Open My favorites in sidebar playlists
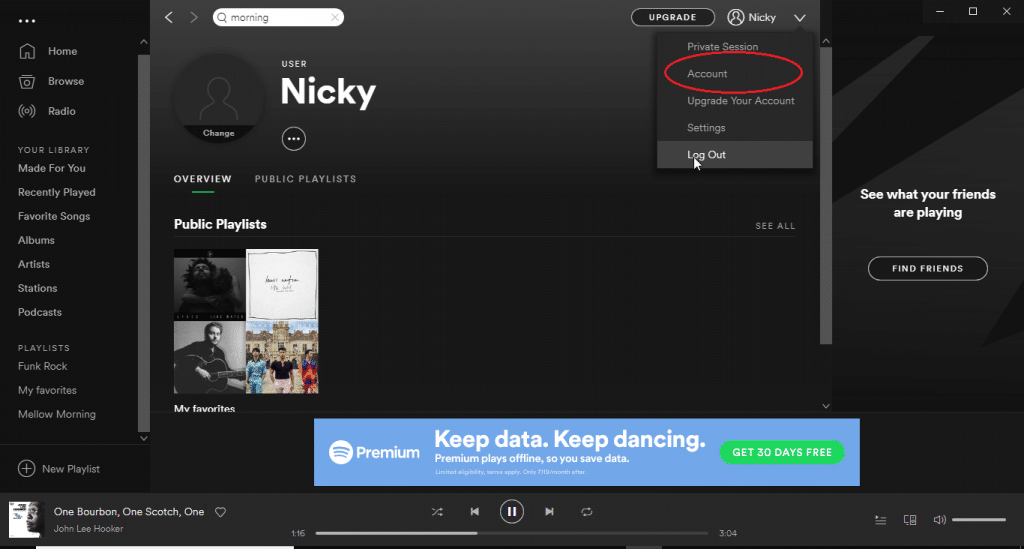Image resolution: width=1024 pixels, height=549 pixels. [x=47, y=390]
